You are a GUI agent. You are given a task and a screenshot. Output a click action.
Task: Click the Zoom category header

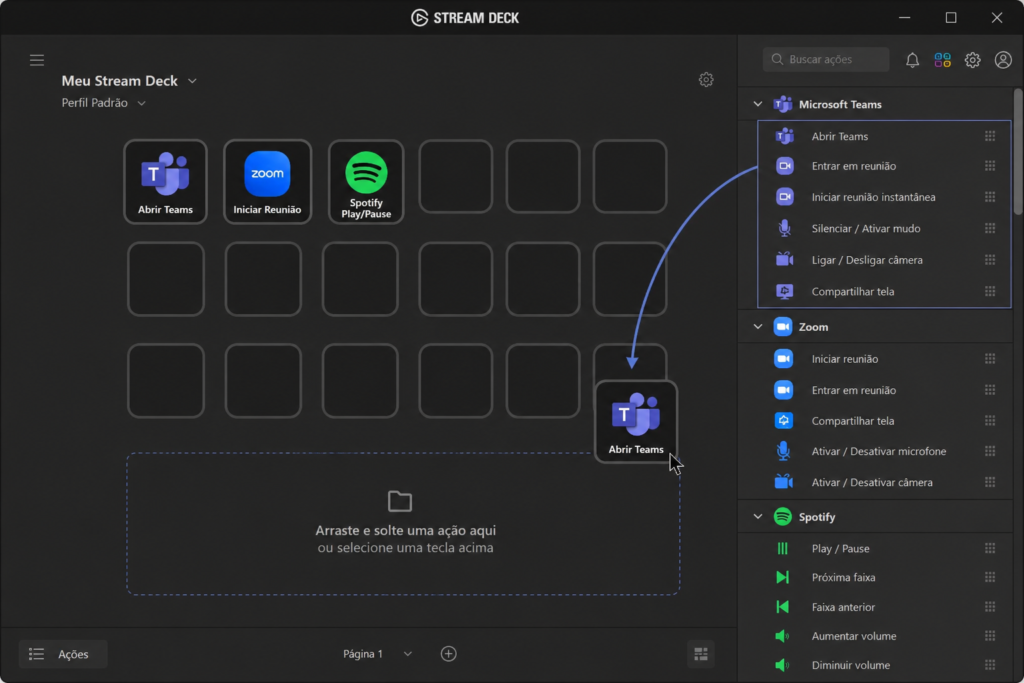tap(875, 326)
